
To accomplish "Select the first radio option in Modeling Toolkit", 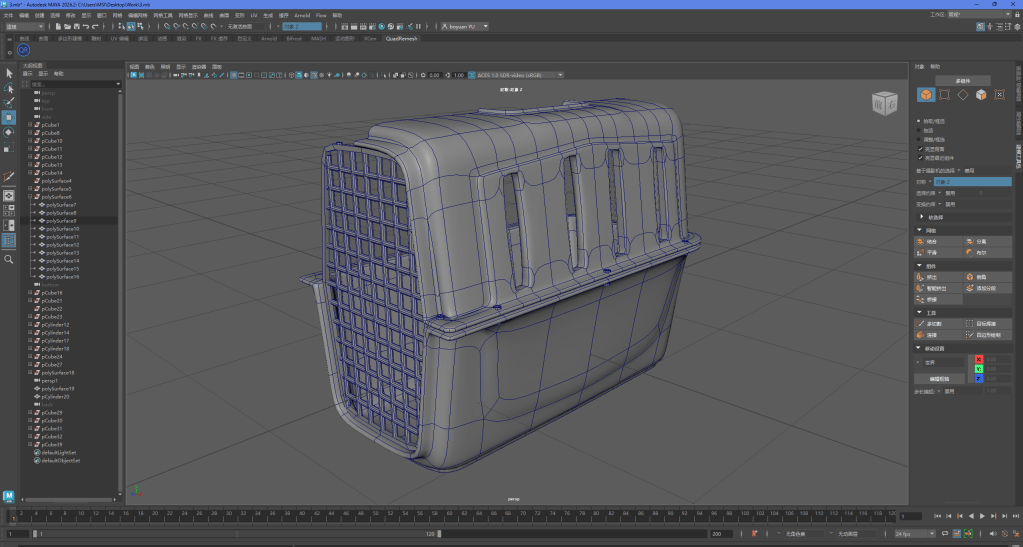I will (920, 122).
